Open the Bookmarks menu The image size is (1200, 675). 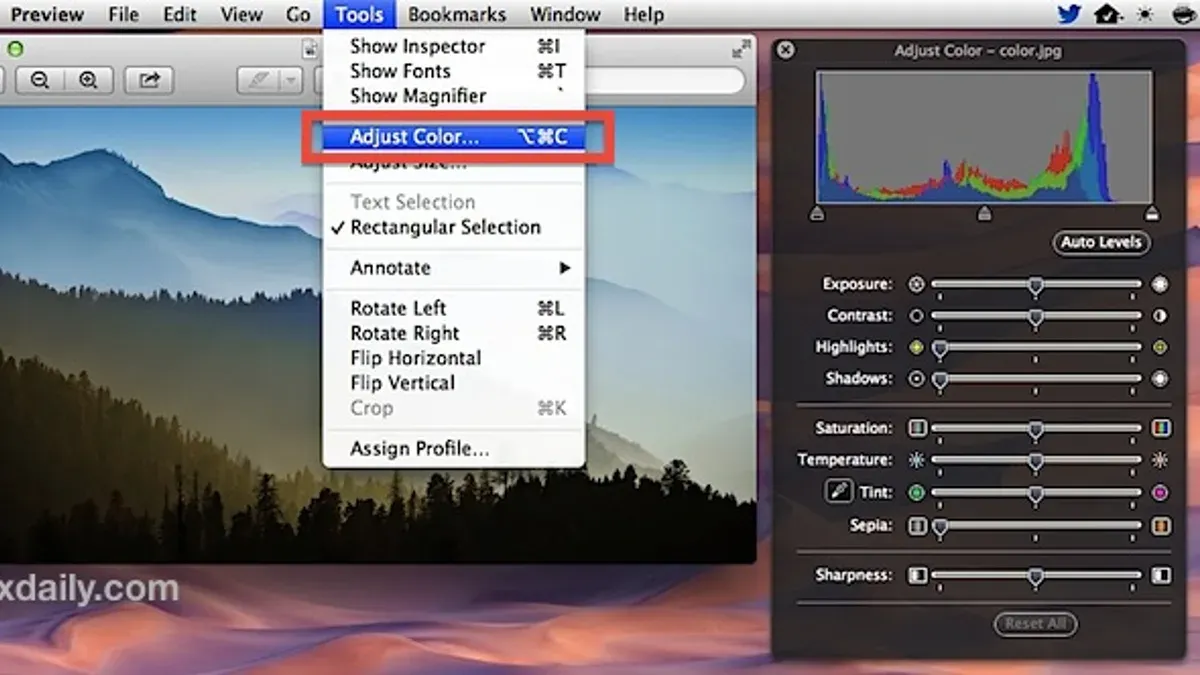[457, 14]
